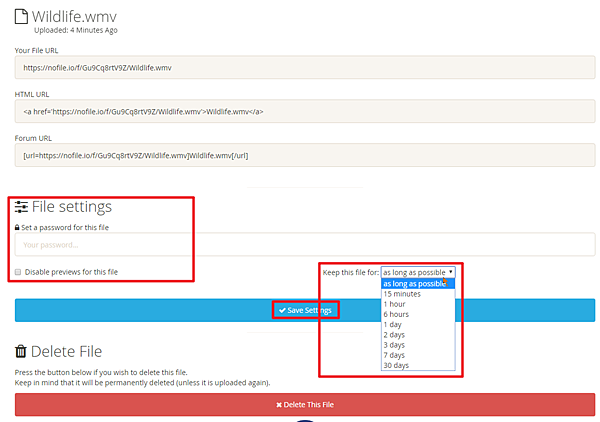Click the 'Keep this file for:' label

point(351,272)
